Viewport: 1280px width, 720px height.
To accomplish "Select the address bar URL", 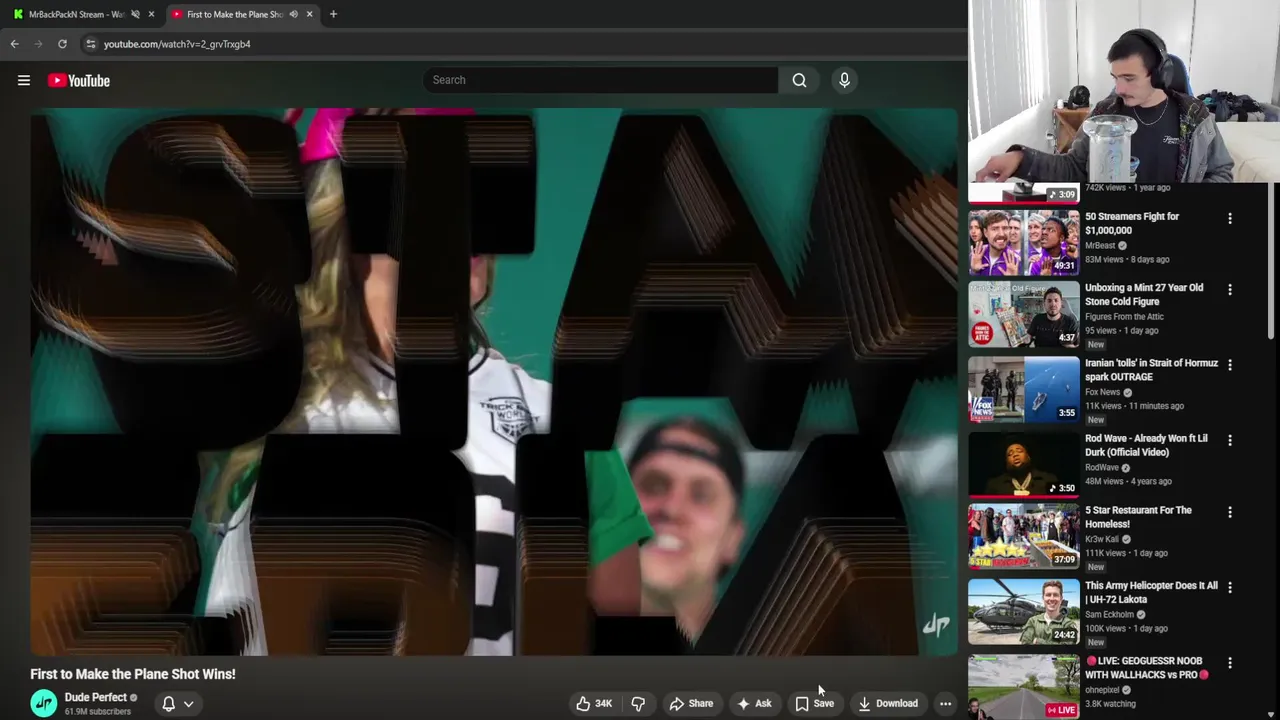I will coord(177,44).
